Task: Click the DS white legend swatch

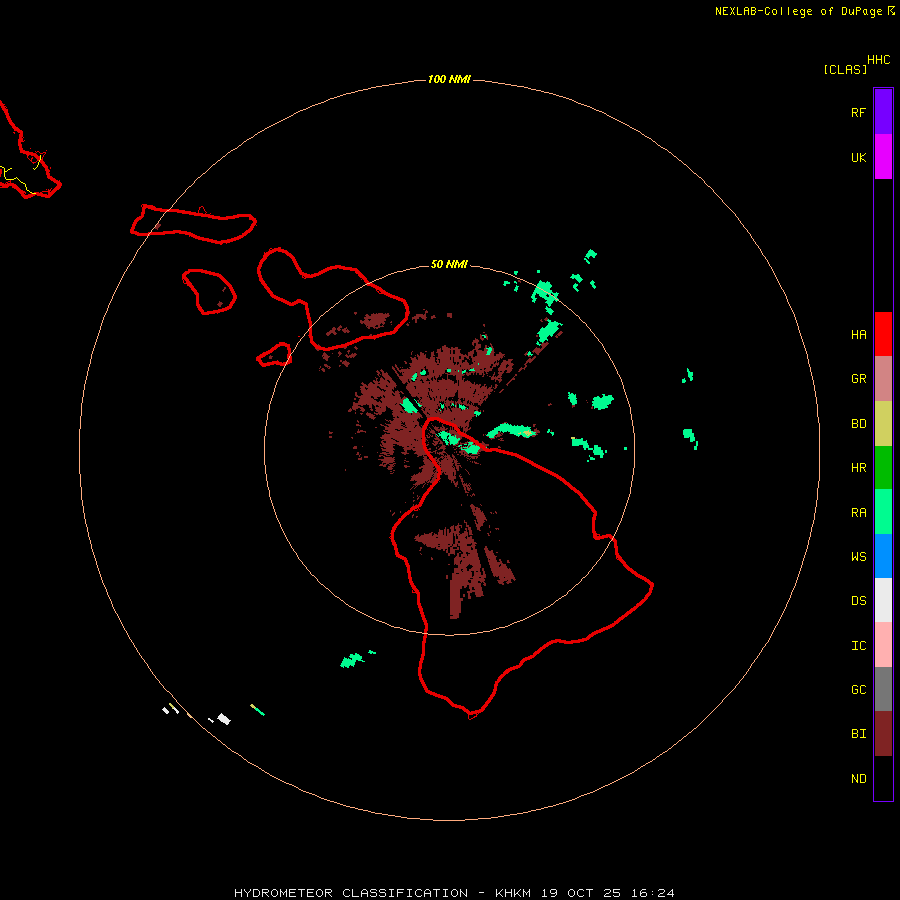Action: tap(883, 600)
